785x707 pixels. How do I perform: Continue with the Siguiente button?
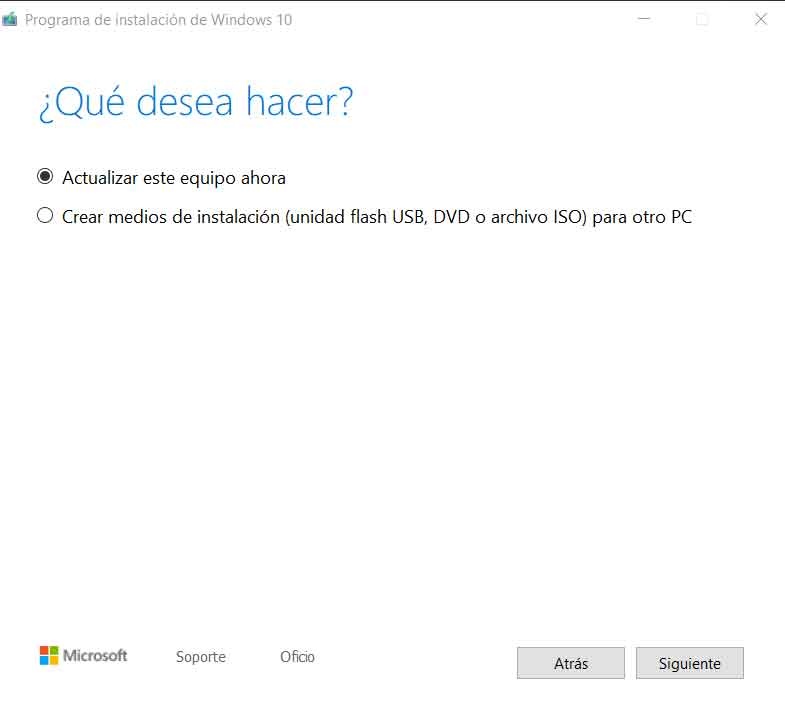690,663
